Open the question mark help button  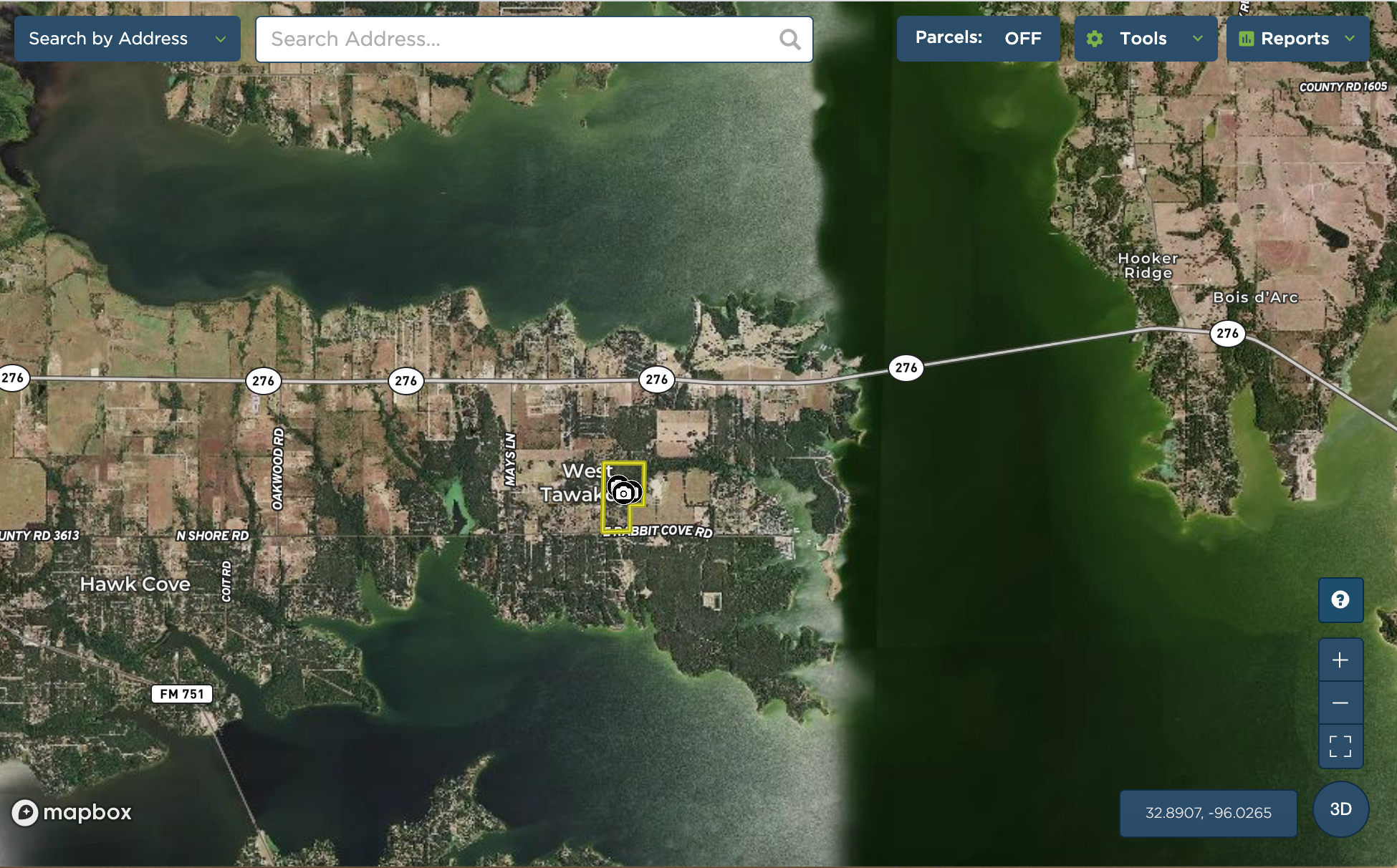(1340, 600)
